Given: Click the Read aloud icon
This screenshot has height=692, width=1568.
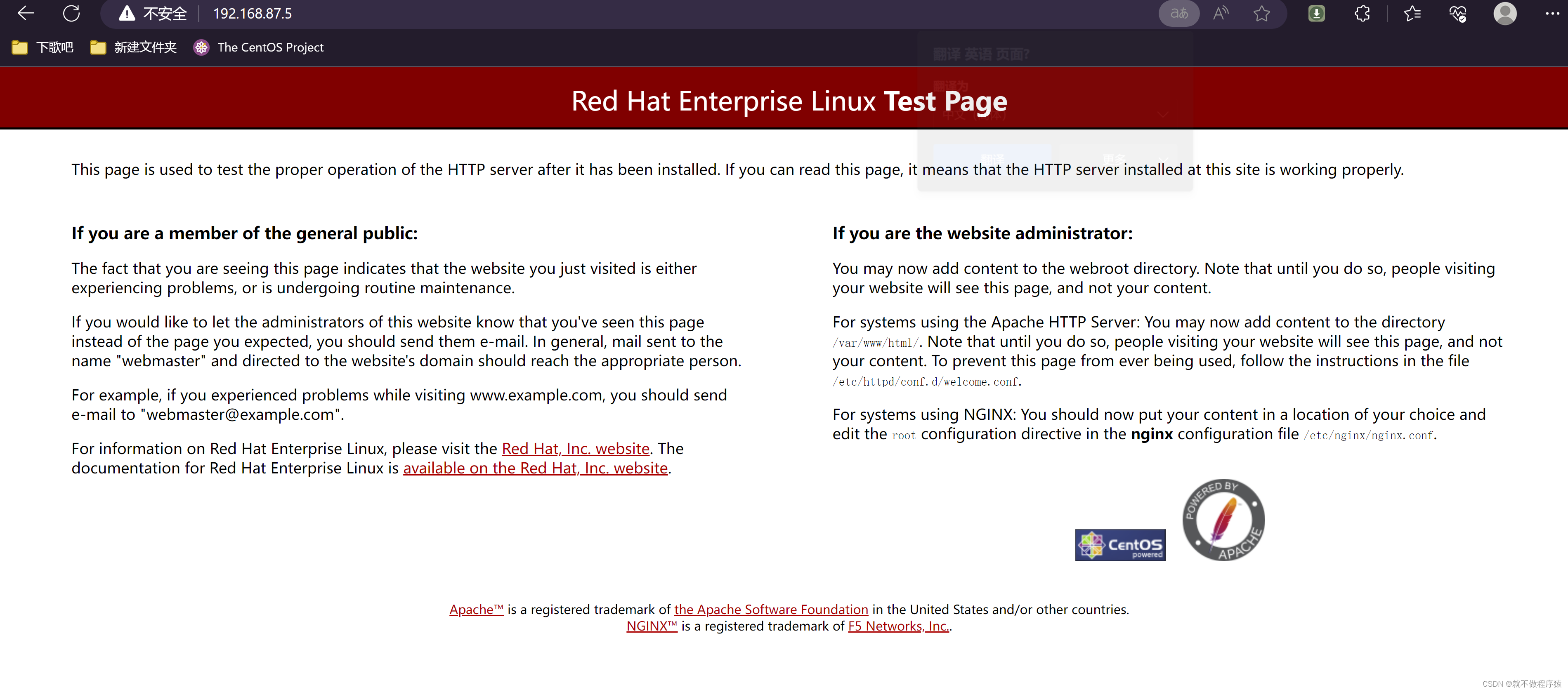Looking at the screenshot, I should click(1221, 13).
